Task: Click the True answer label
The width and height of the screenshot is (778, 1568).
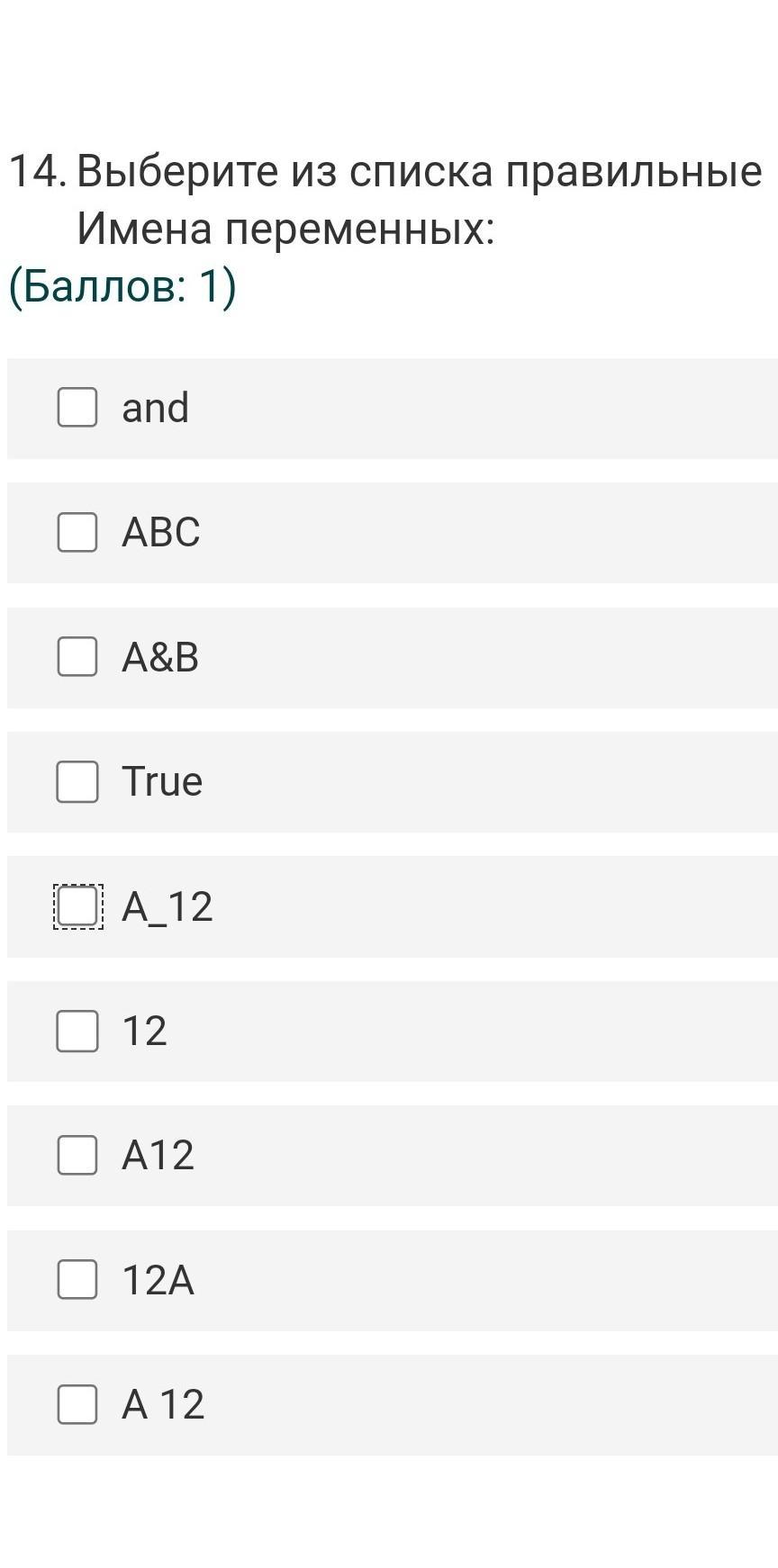Action: pyautogui.click(x=162, y=781)
